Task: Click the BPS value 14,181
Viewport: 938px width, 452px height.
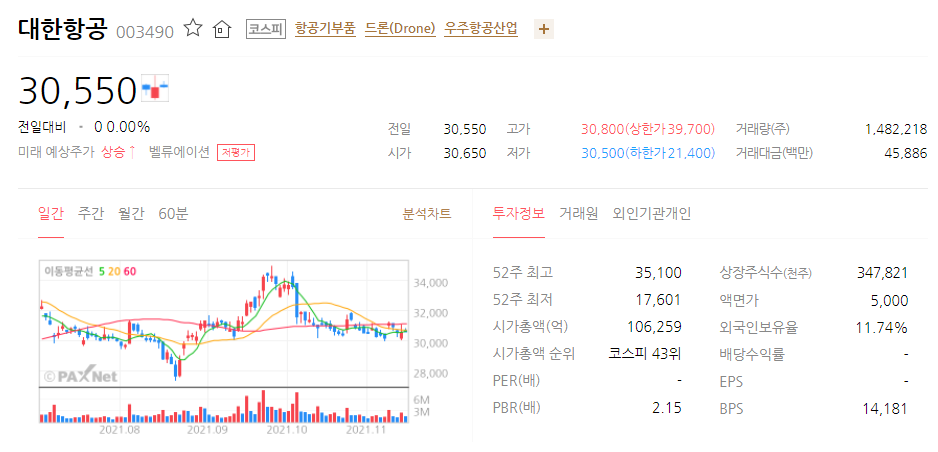Action: point(885,409)
